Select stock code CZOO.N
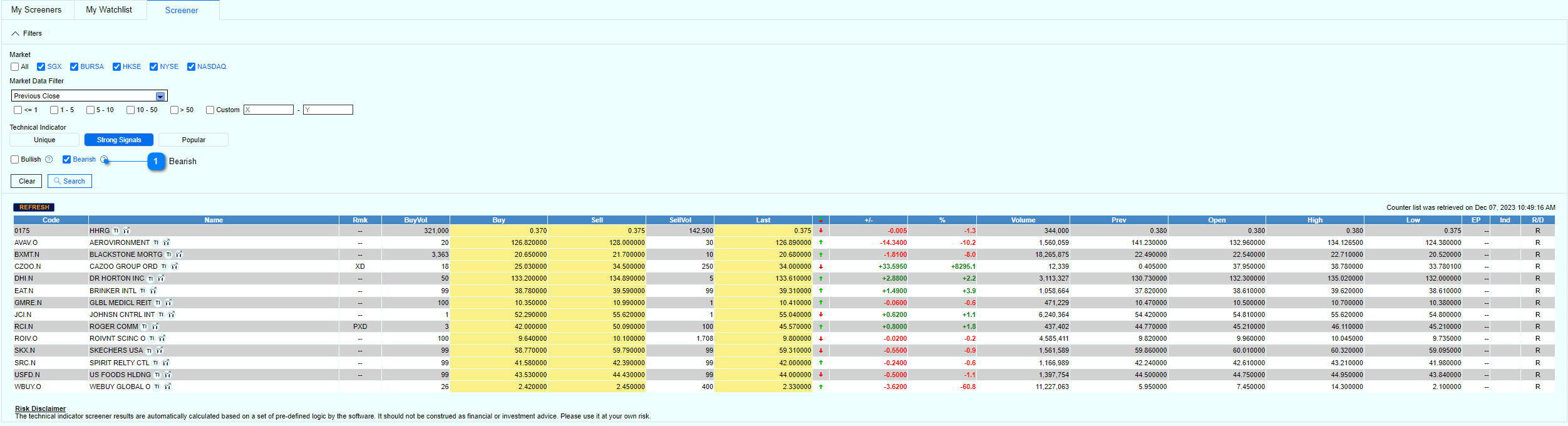1568x426 pixels. click(28, 266)
